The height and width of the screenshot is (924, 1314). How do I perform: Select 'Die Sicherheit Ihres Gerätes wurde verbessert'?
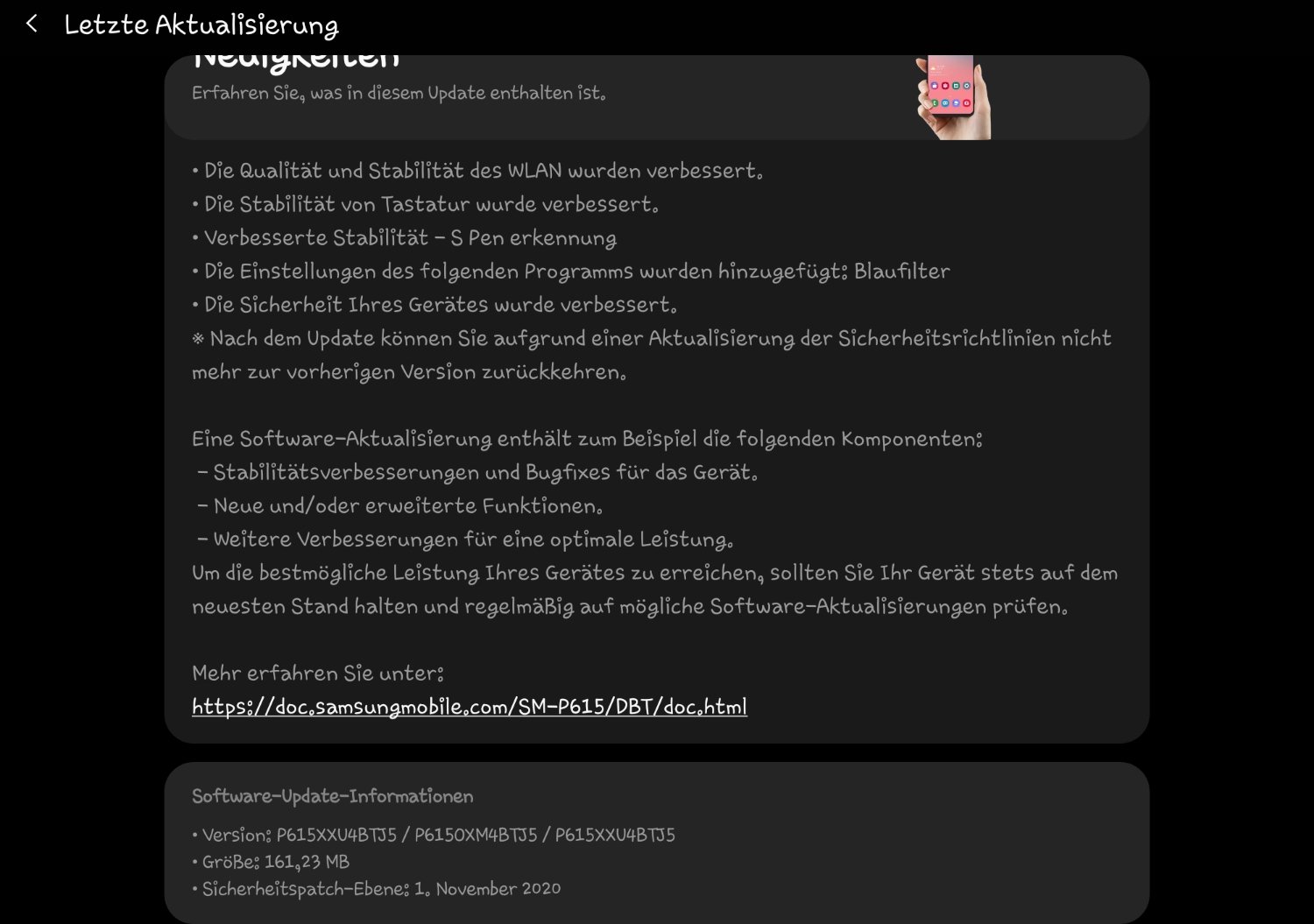434,305
